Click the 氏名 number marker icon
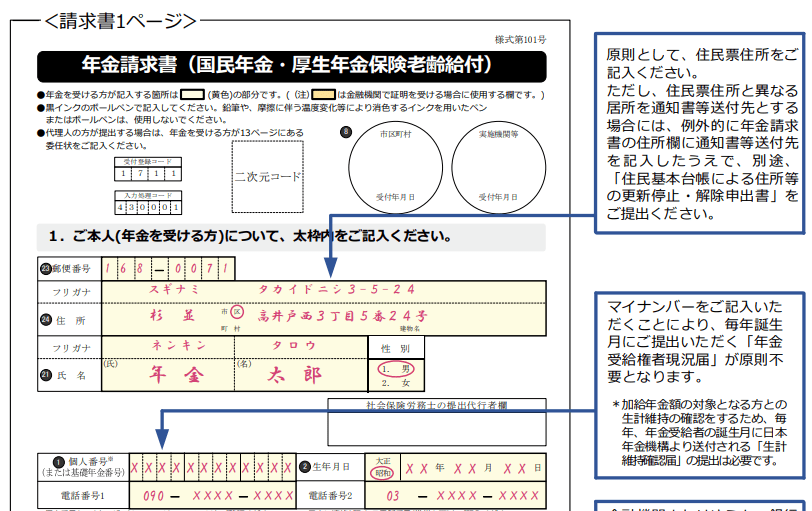 click(45, 374)
